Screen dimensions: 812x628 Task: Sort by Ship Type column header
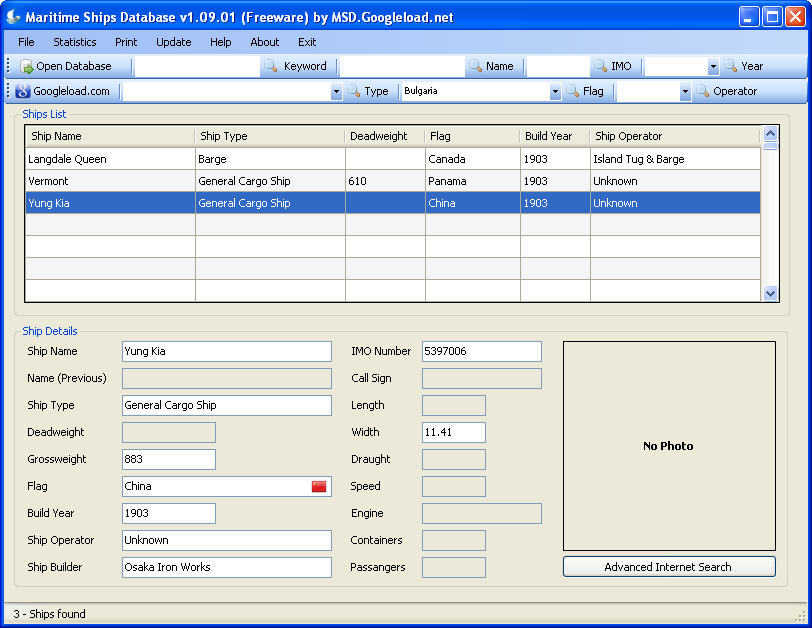click(x=270, y=136)
